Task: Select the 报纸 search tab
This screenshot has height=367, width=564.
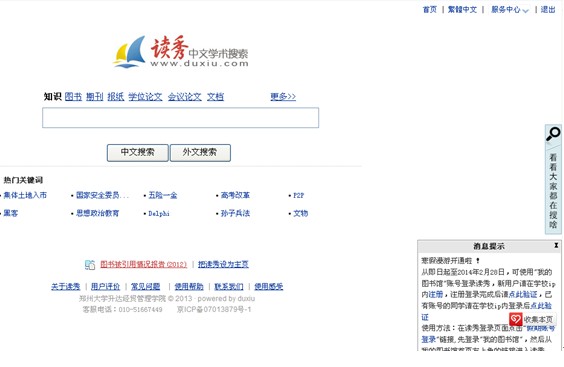Action: (x=116, y=96)
